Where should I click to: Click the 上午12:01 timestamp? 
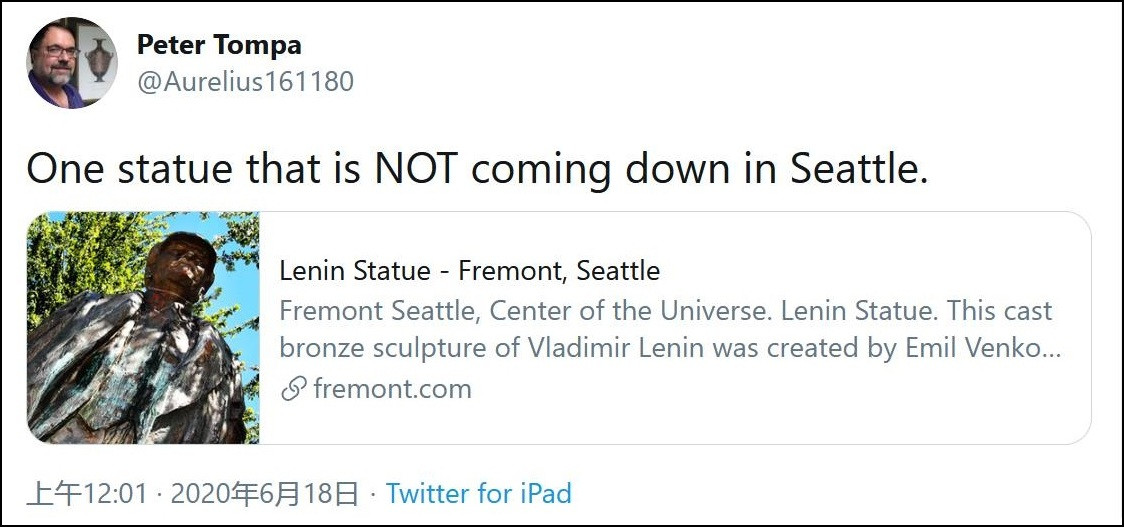(x=87, y=493)
